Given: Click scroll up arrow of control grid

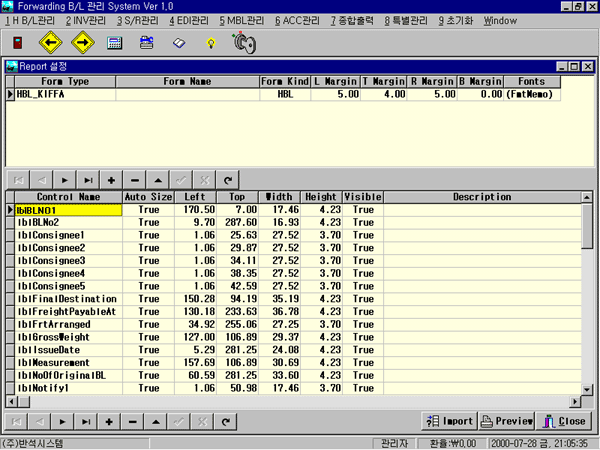Looking at the screenshot, I should pos(587,197).
